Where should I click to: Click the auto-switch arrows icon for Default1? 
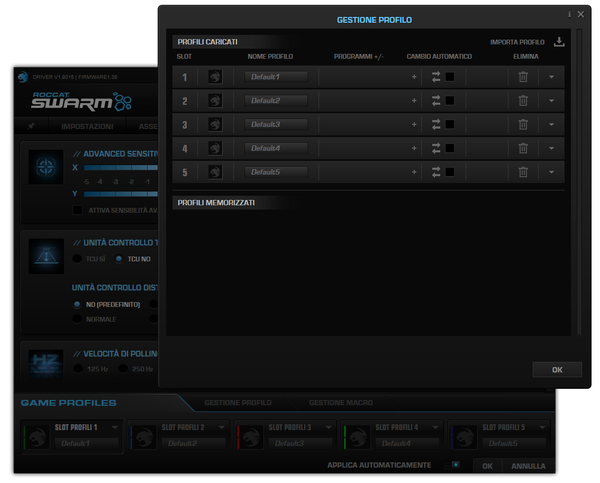tap(436, 77)
